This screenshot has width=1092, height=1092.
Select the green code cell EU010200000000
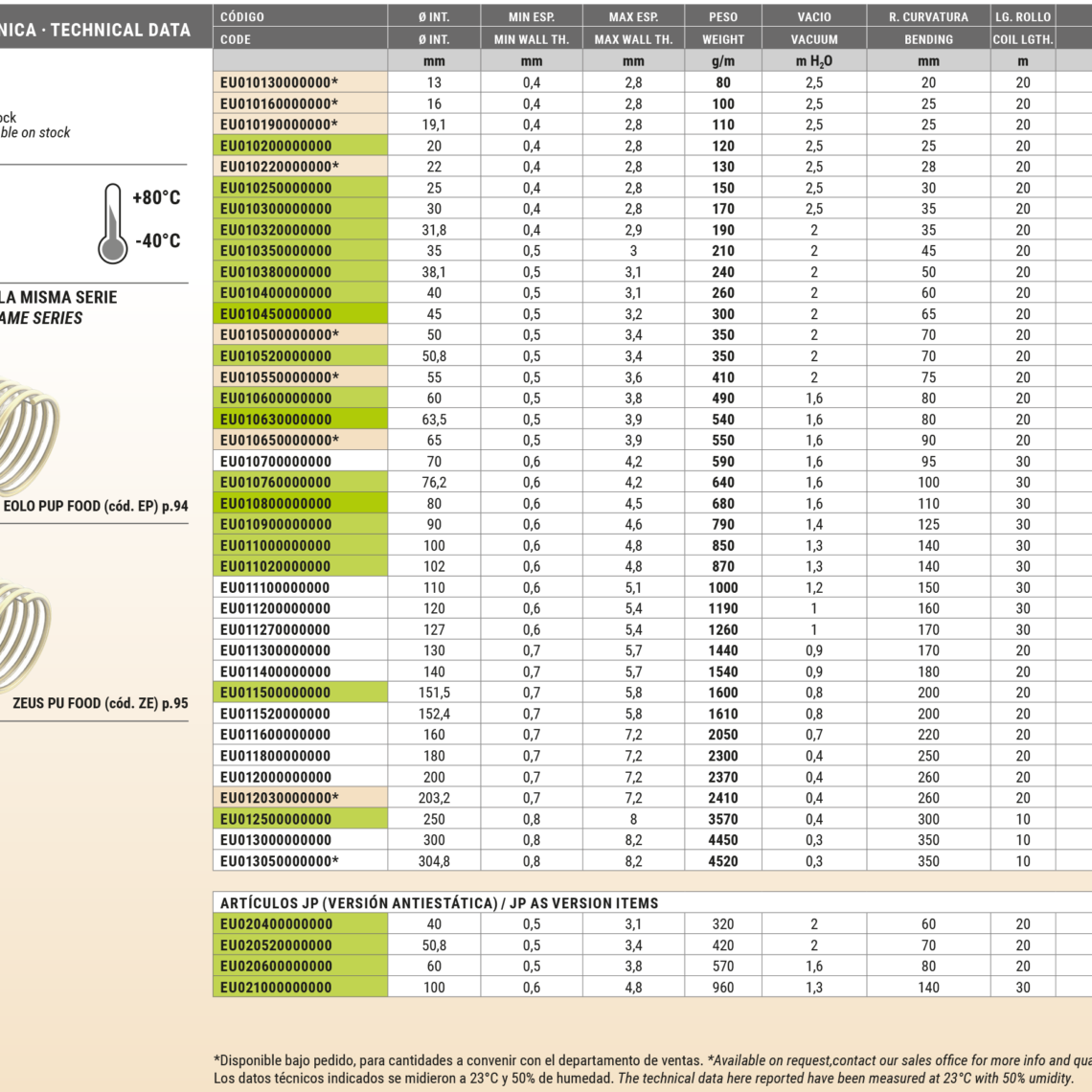(x=276, y=146)
